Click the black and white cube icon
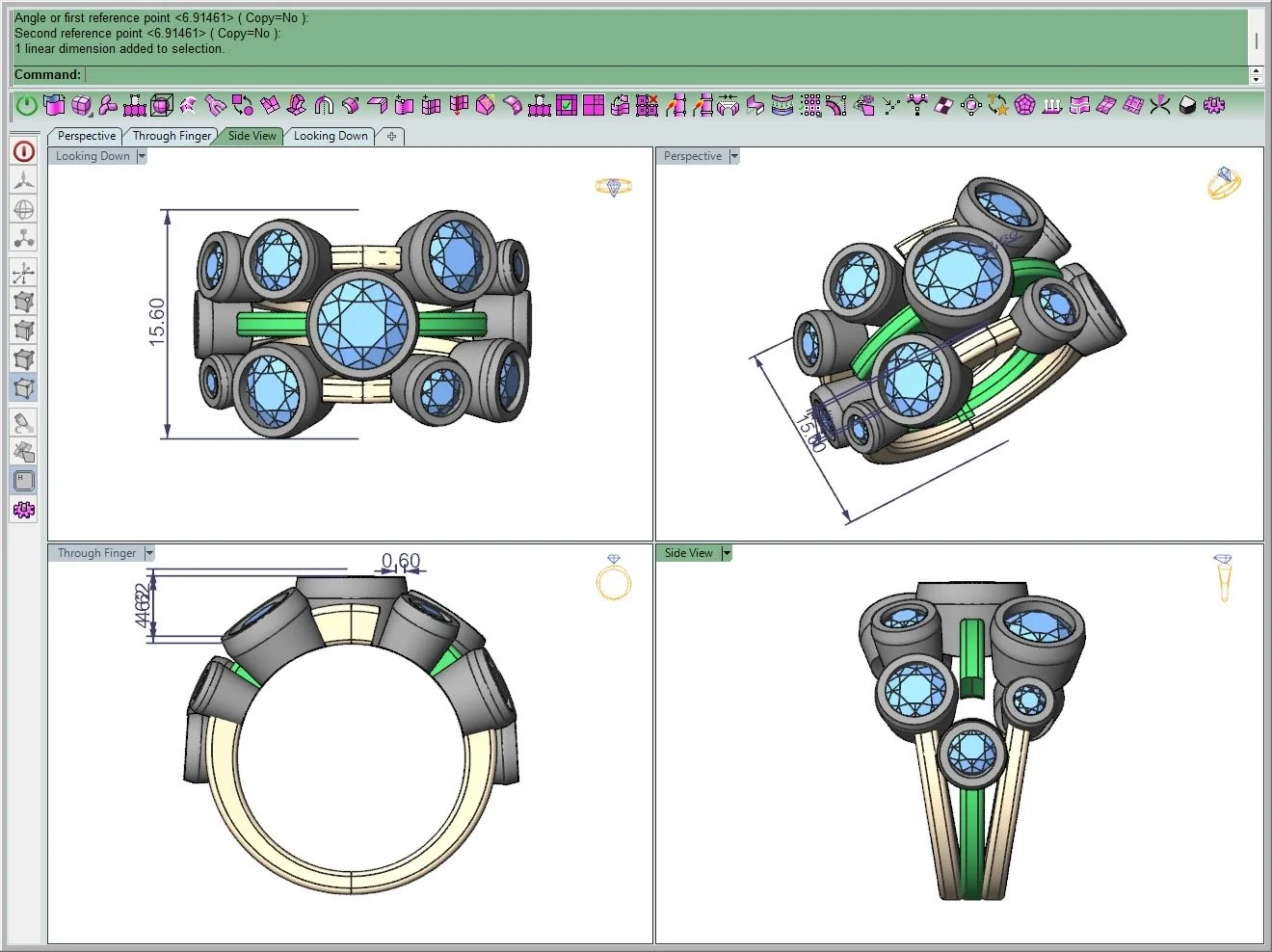The width and height of the screenshot is (1272, 952). click(1187, 105)
